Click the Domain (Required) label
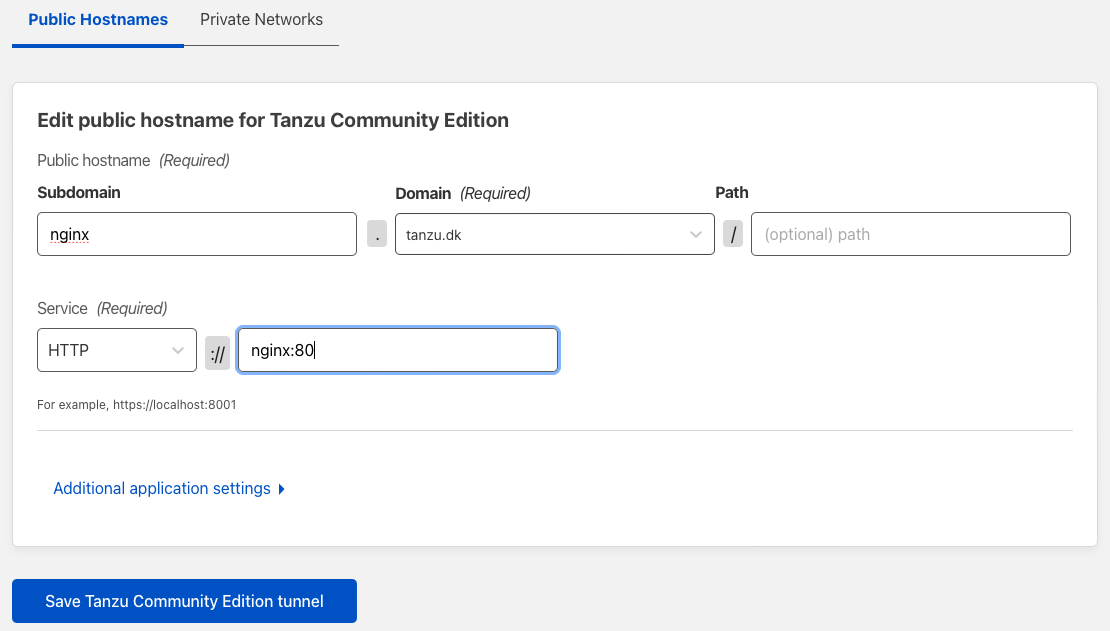 (x=462, y=193)
